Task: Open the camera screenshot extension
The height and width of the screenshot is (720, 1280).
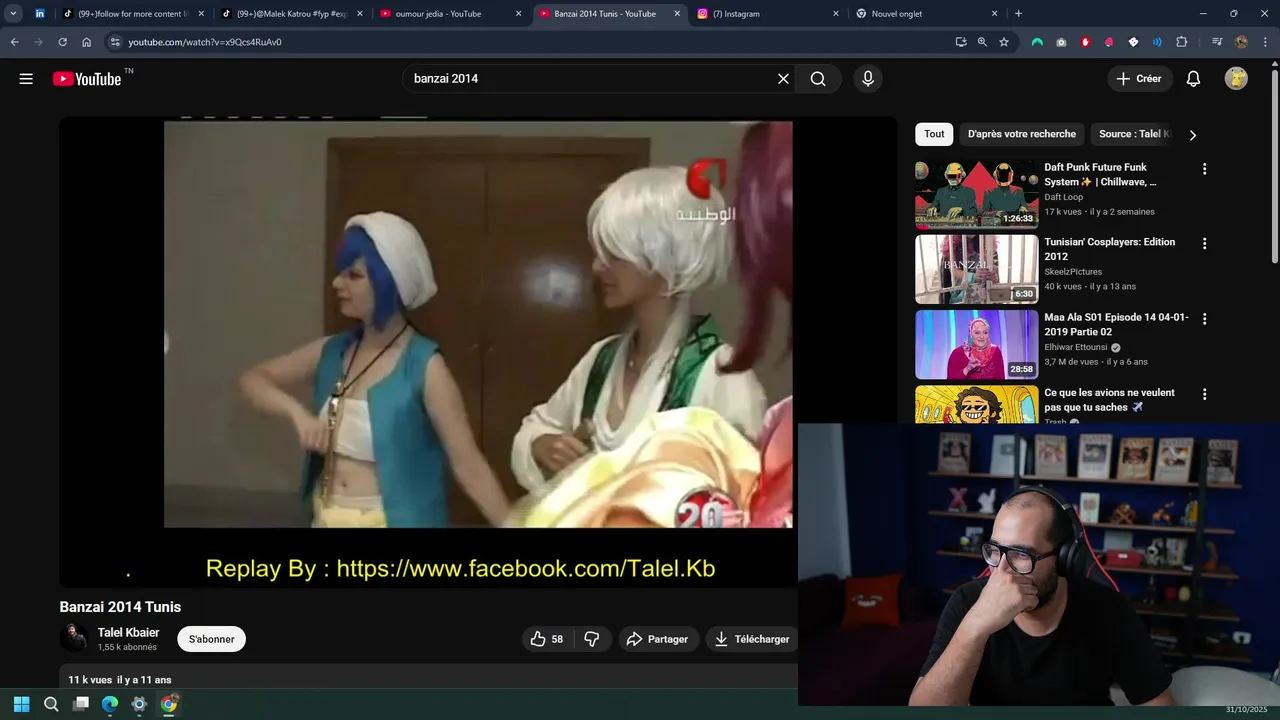Action: (x=1061, y=42)
